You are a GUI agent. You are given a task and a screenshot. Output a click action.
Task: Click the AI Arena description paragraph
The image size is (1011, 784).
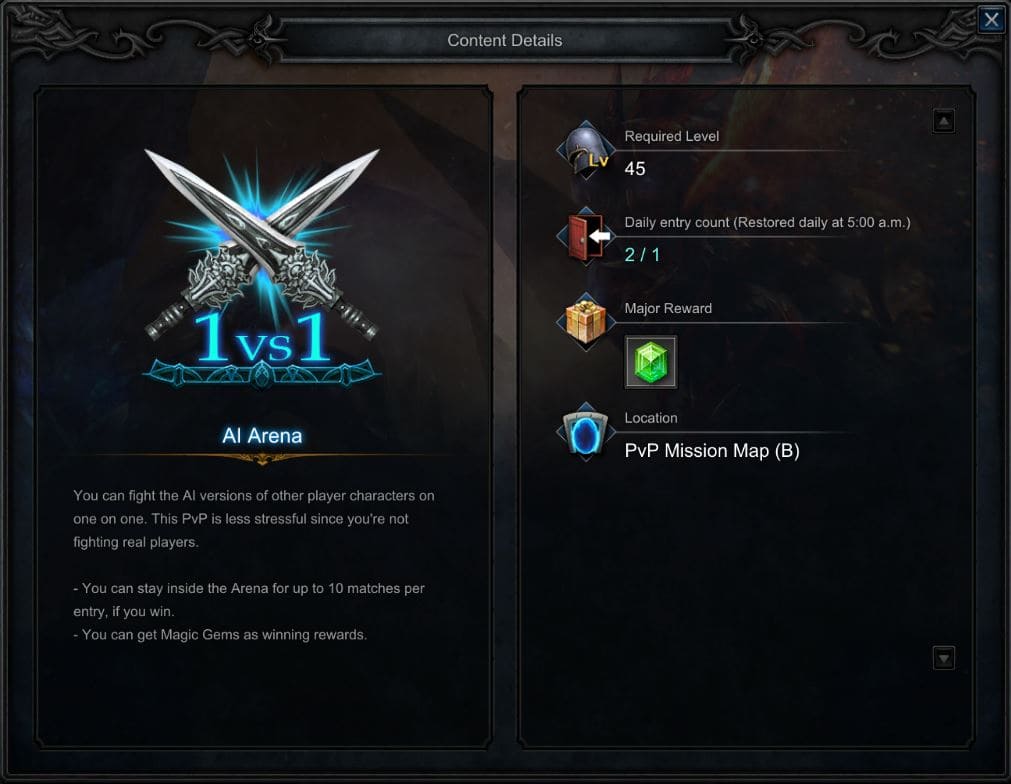pos(253,519)
